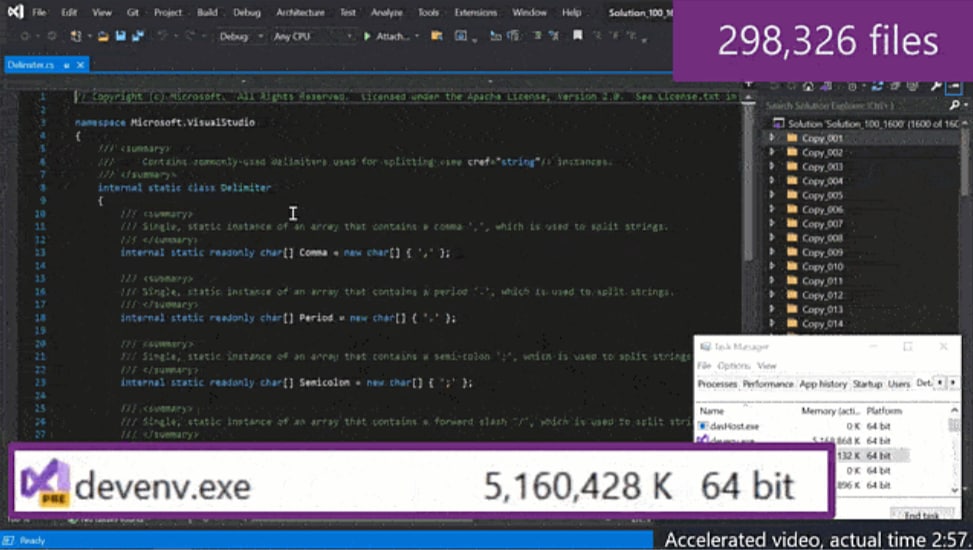Expand the Copy_001 folder node
The image size is (973, 550).
click(772, 138)
